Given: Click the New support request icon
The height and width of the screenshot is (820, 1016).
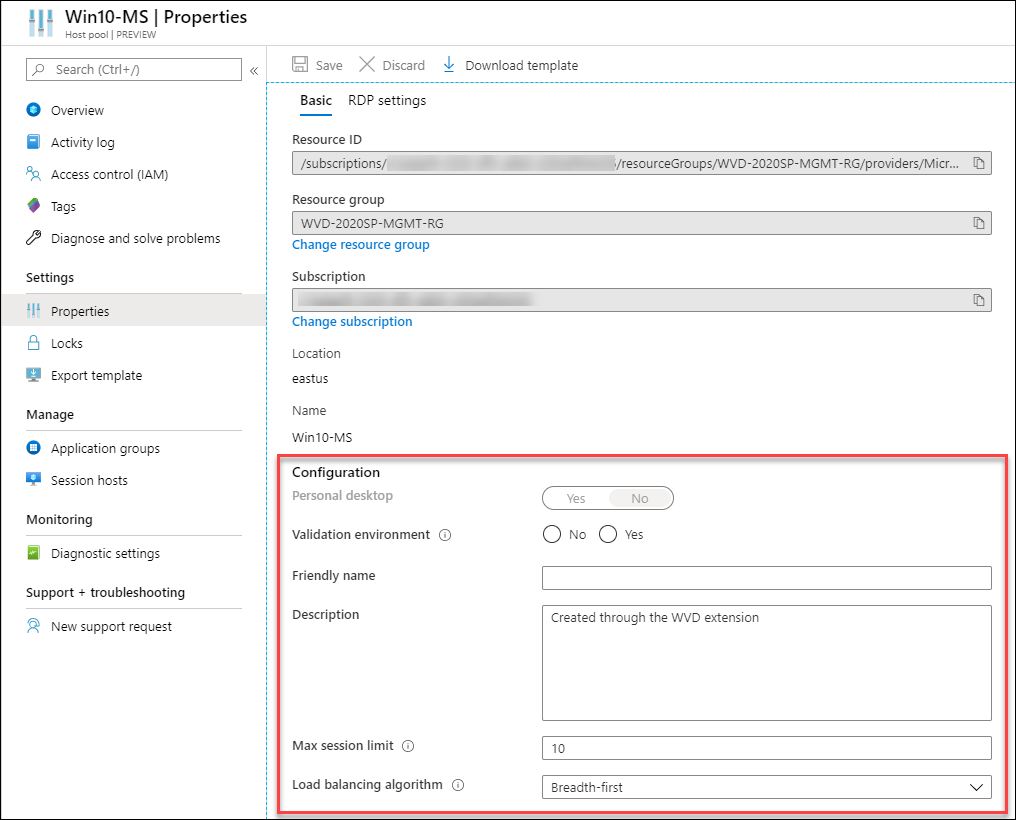Looking at the screenshot, I should (34, 626).
